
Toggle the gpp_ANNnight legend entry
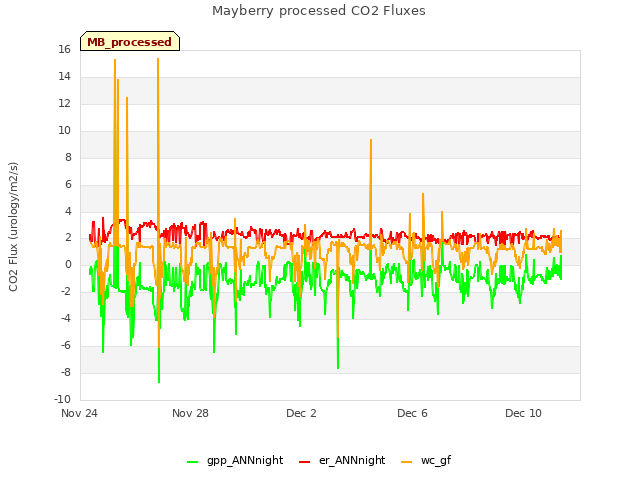[235, 460]
